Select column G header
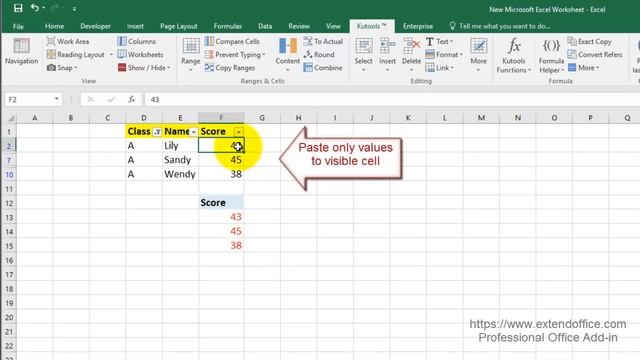Image resolution: width=640 pixels, height=360 pixels. pos(262,118)
